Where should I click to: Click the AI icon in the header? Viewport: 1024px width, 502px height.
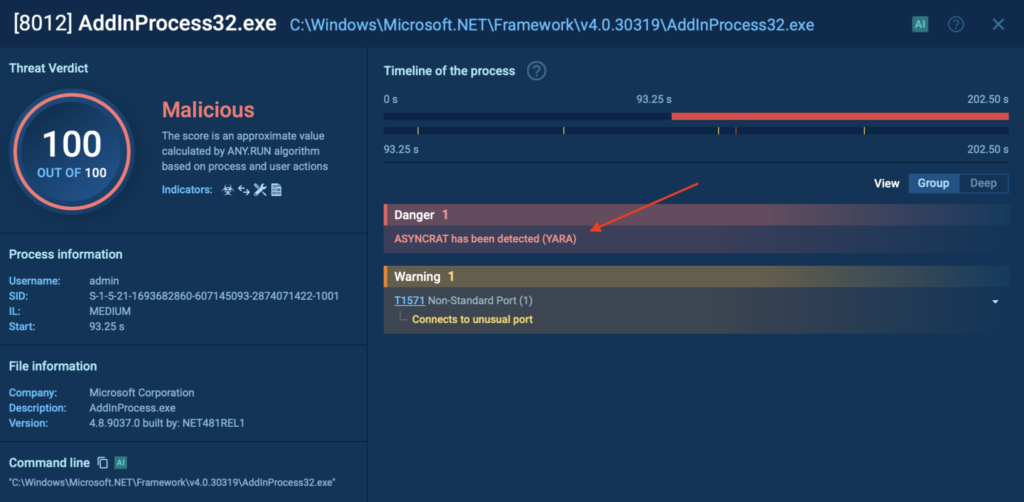coord(919,24)
